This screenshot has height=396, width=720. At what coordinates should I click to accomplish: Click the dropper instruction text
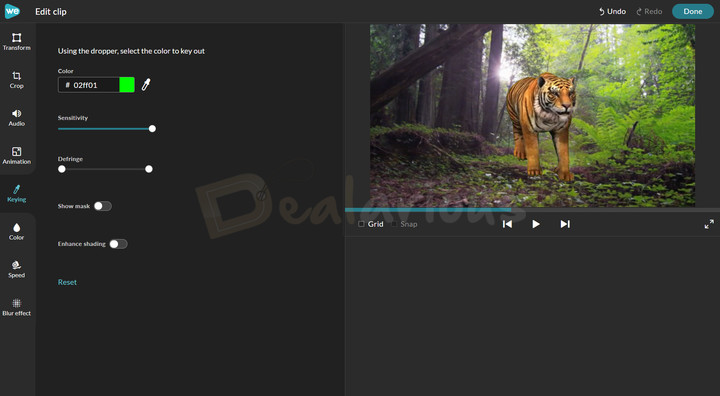pyautogui.click(x=131, y=51)
